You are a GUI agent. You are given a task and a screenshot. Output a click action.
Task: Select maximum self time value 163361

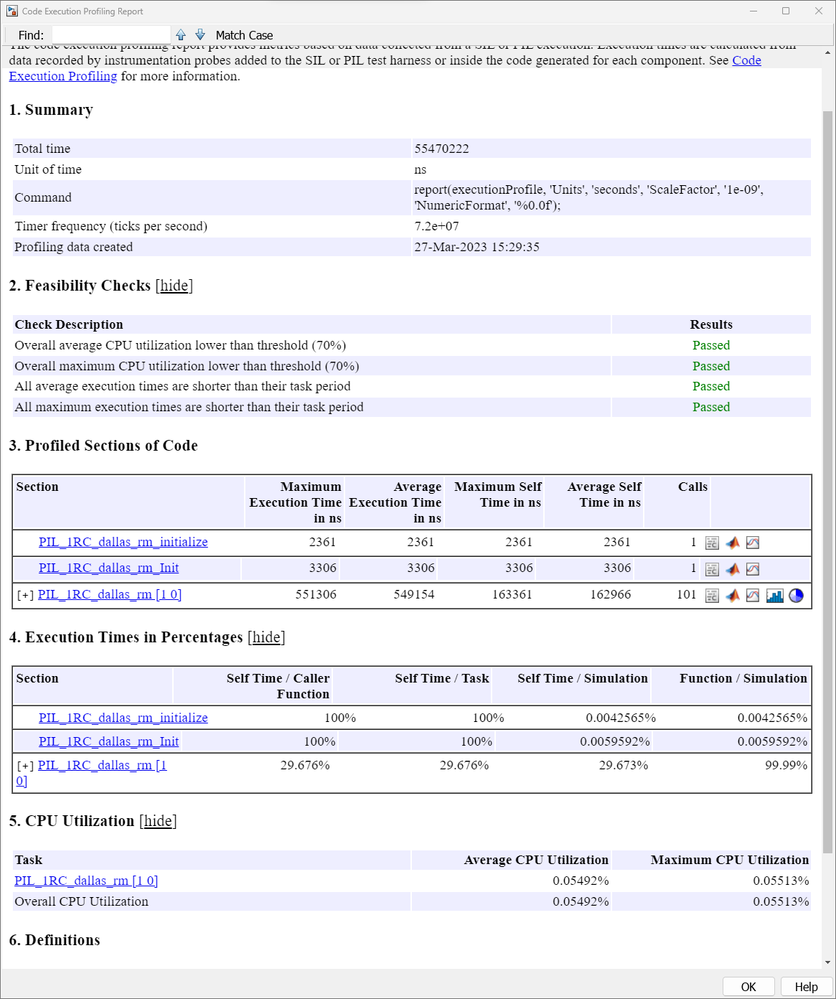coord(512,594)
